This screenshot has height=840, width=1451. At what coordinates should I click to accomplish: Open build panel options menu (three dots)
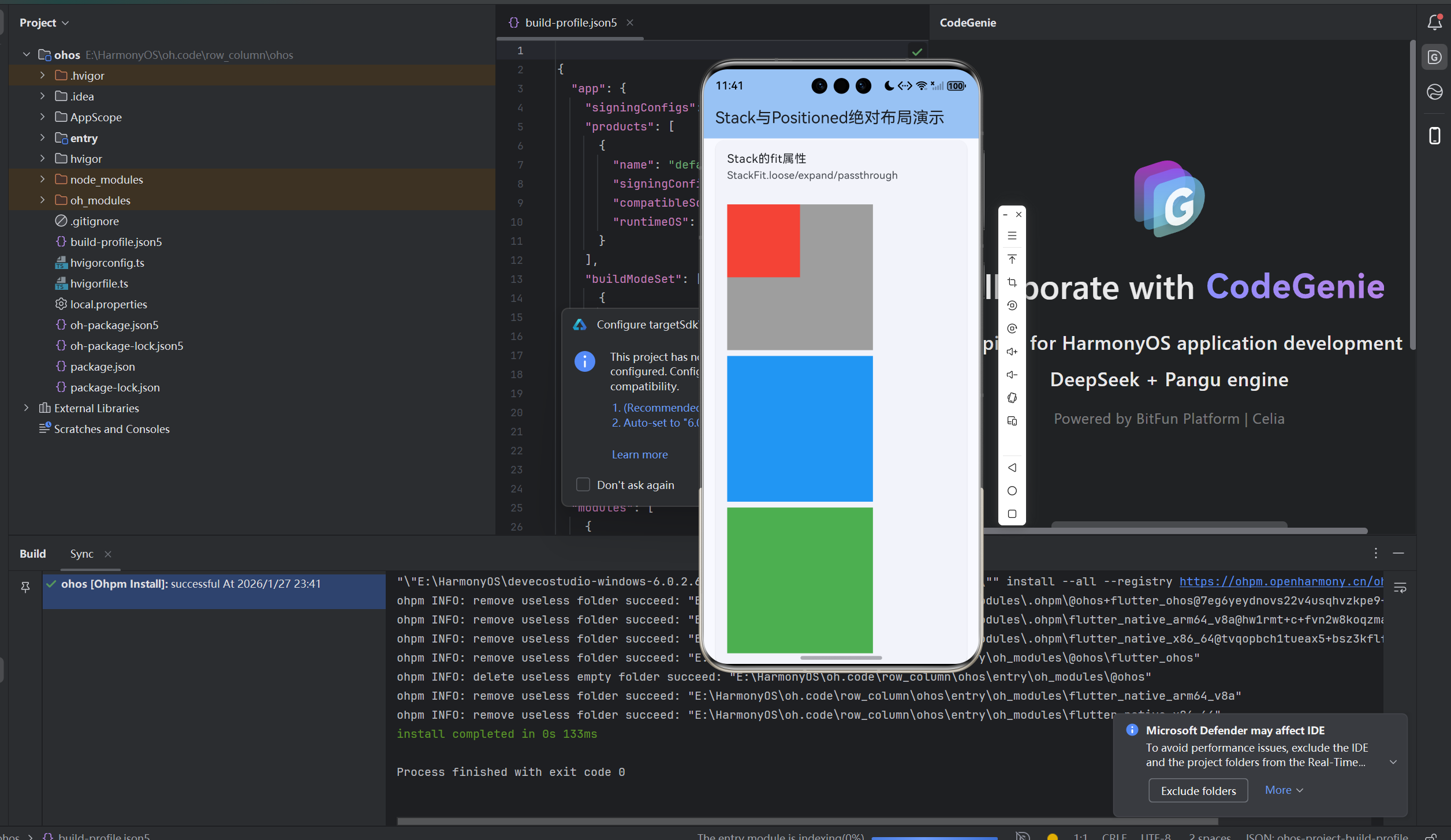1376,553
